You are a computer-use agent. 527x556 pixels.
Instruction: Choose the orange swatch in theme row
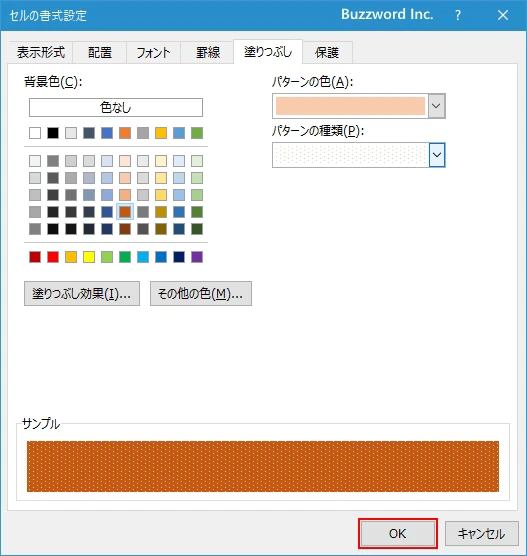pyautogui.click(x=125, y=133)
